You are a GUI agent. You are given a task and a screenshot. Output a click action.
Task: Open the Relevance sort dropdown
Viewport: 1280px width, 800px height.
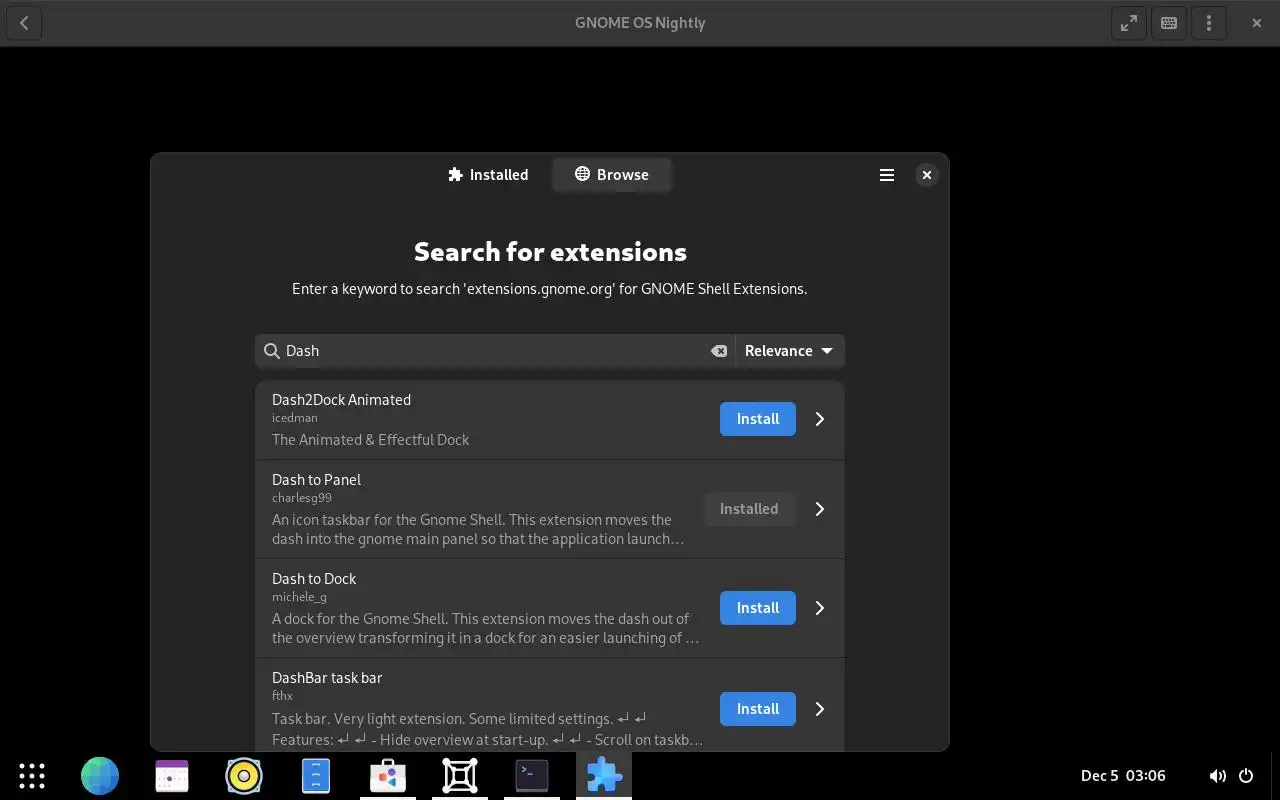click(789, 351)
